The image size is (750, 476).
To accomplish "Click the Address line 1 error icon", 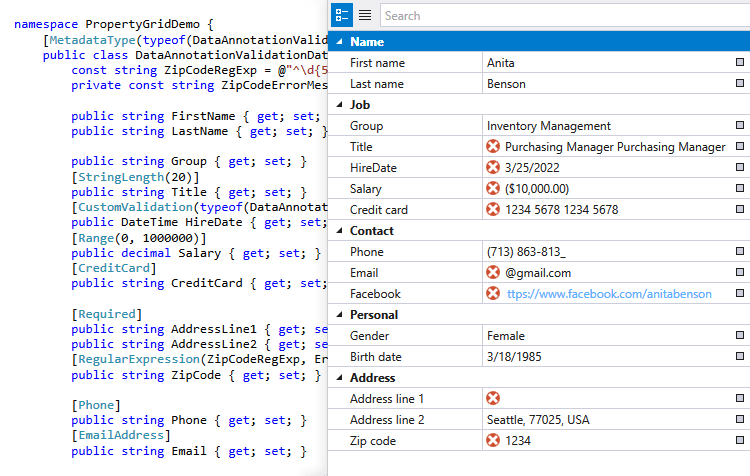I will tap(493, 399).
